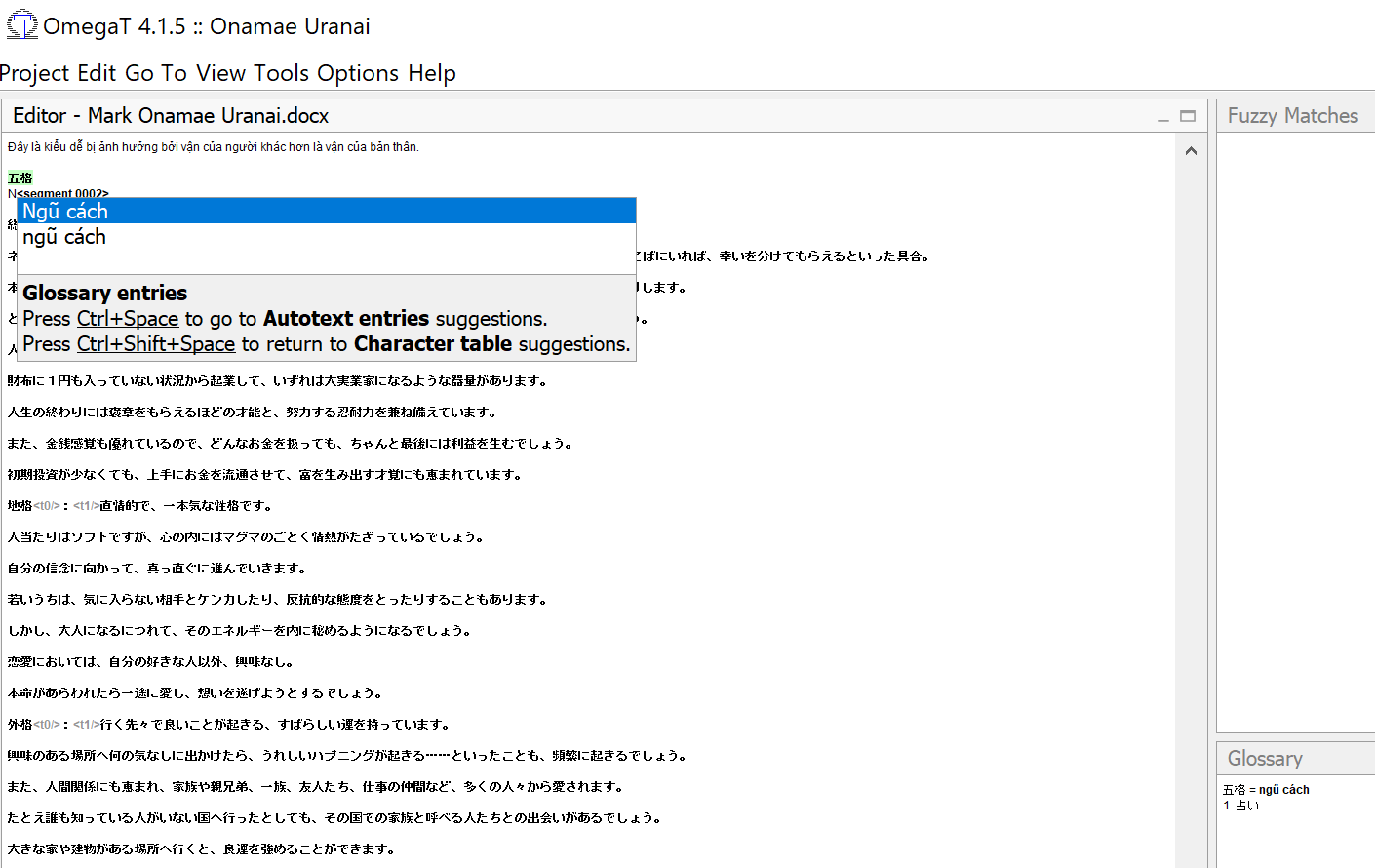This screenshot has height=868, width=1375.
Task: Click the segment starting with 初期投資が
Action: tap(264, 475)
